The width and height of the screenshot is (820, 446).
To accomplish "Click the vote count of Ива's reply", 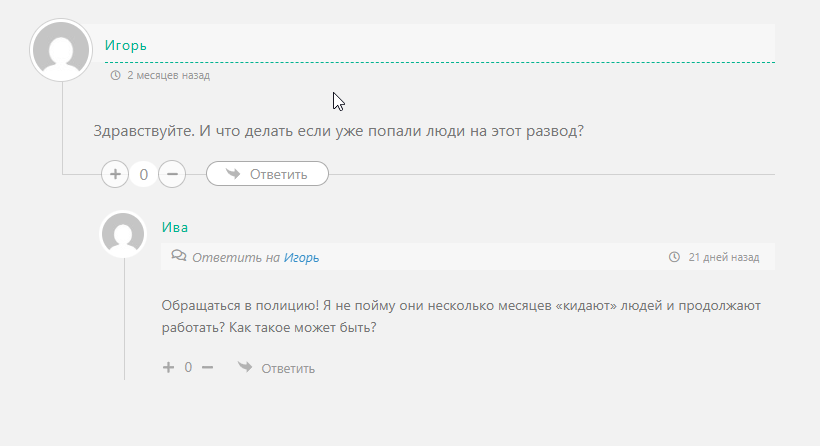I will pyautogui.click(x=188, y=367).
